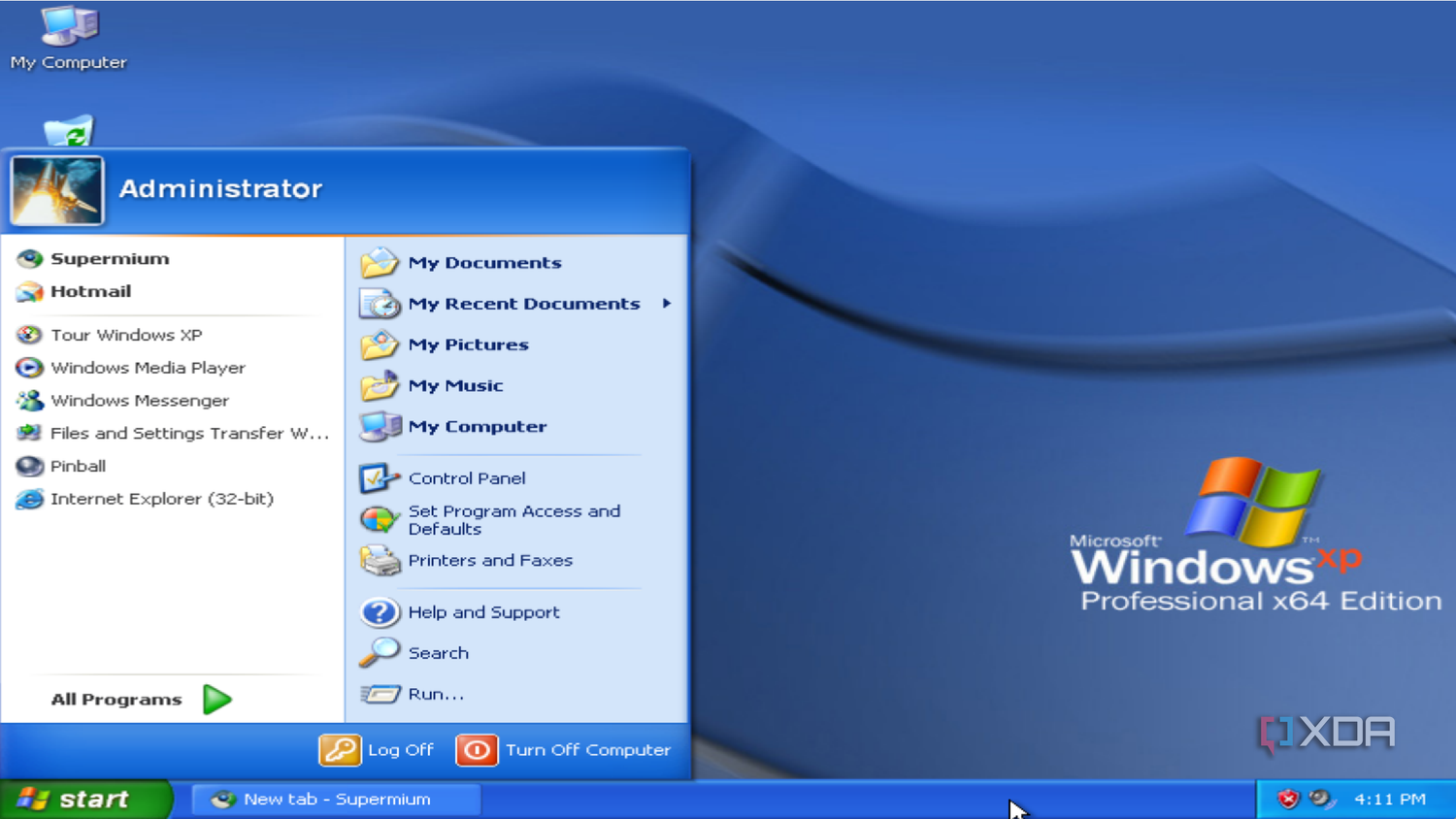Open Files and Settings Transfer Wizard
Screen dimensions: 1456x819
point(173,434)
